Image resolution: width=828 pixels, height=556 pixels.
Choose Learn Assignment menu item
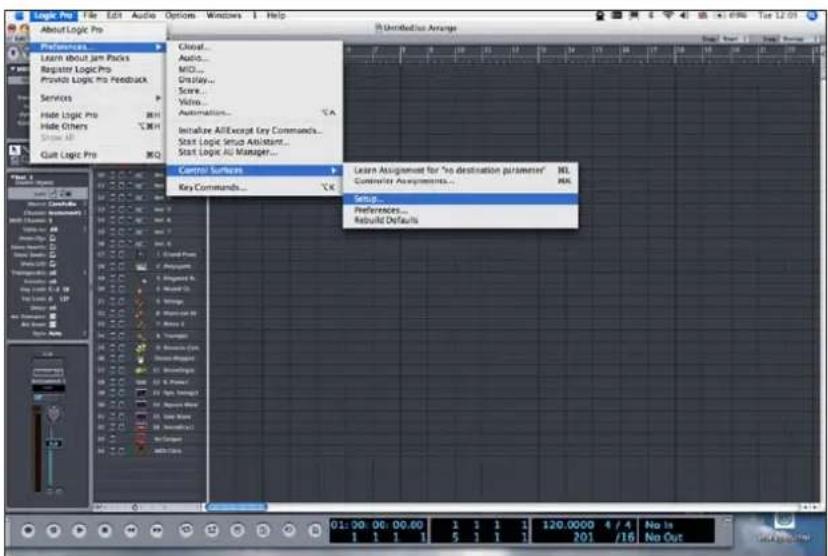coord(460,171)
